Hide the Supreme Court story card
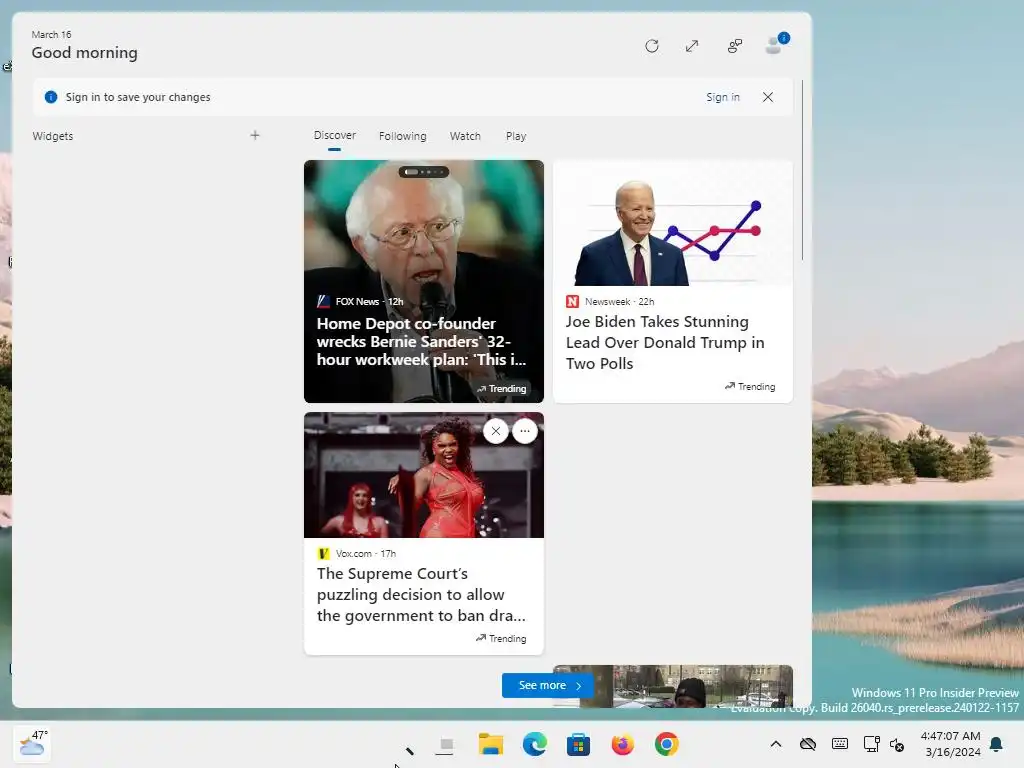1024x768 pixels. 496,431
